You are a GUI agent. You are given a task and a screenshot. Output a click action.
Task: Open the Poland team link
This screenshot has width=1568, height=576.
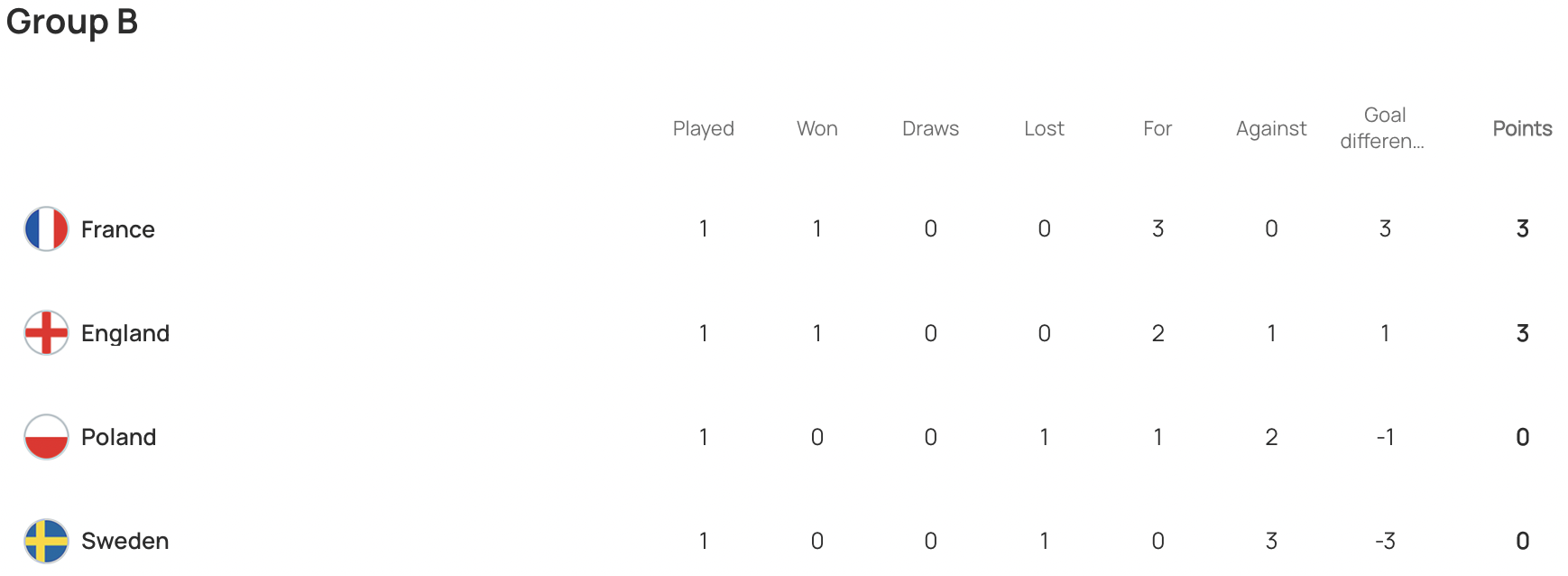(119, 437)
